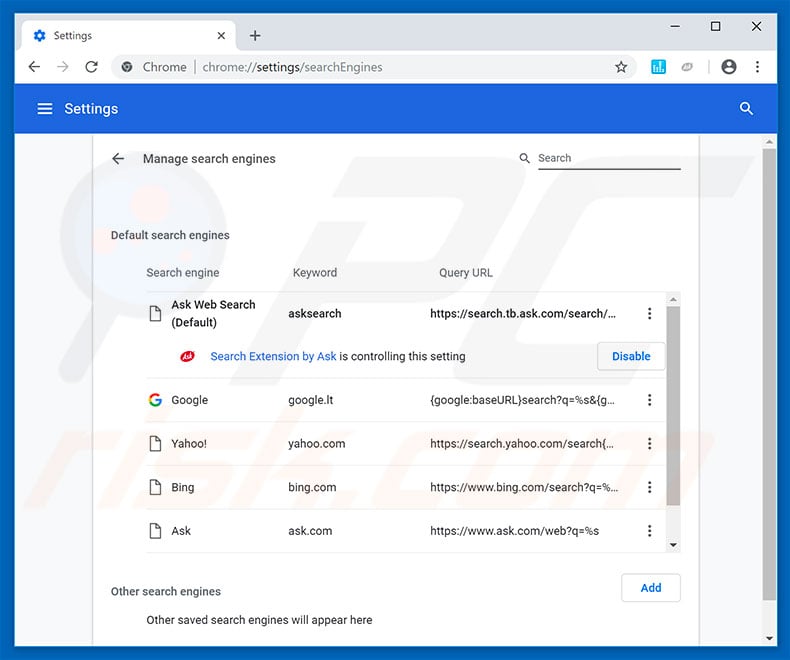Click the page scroll-up arrow
This screenshot has height=660, width=790.
coord(769,142)
